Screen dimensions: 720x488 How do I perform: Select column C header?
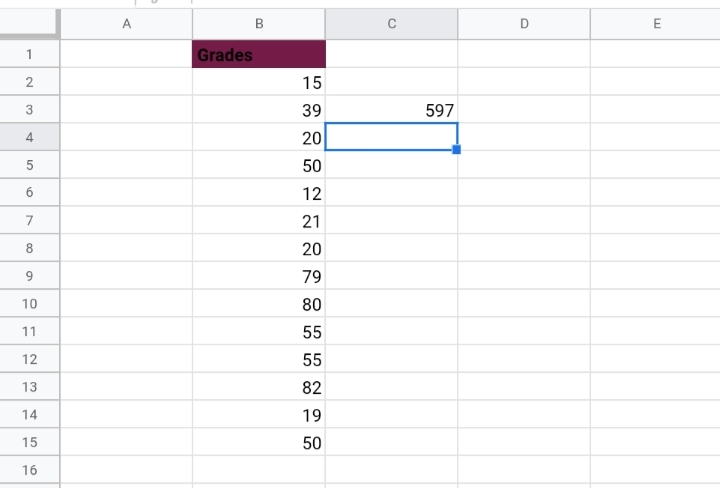tap(391, 24)
